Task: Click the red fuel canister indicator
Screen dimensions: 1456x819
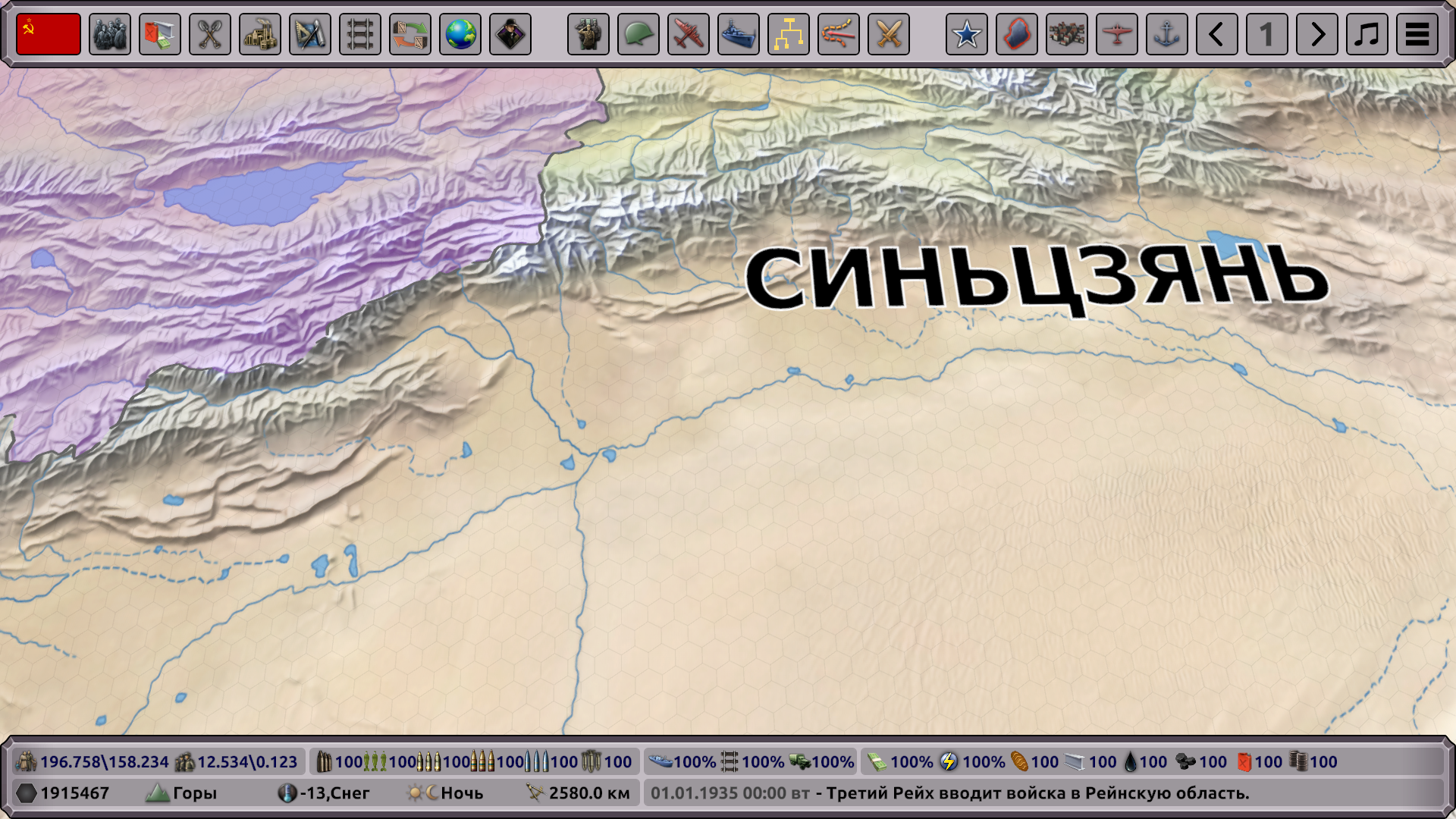Action: tap(1260, 761)
